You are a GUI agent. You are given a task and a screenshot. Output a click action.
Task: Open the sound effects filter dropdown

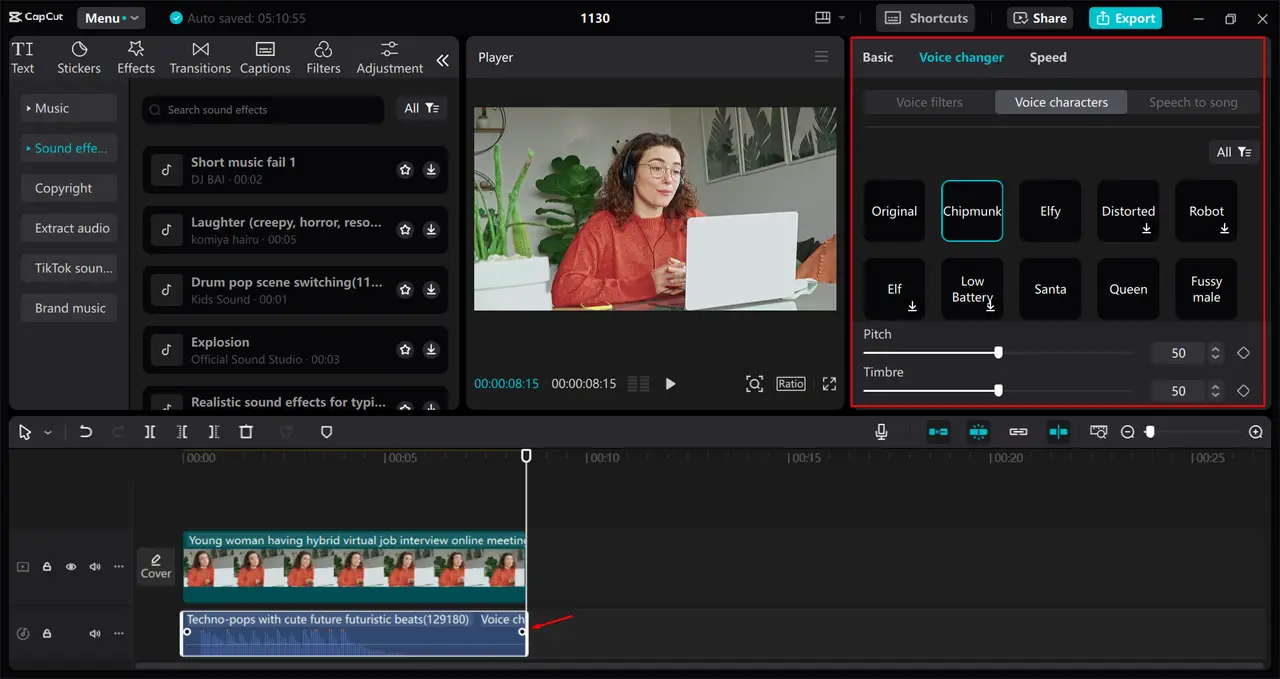coord(421,108)
